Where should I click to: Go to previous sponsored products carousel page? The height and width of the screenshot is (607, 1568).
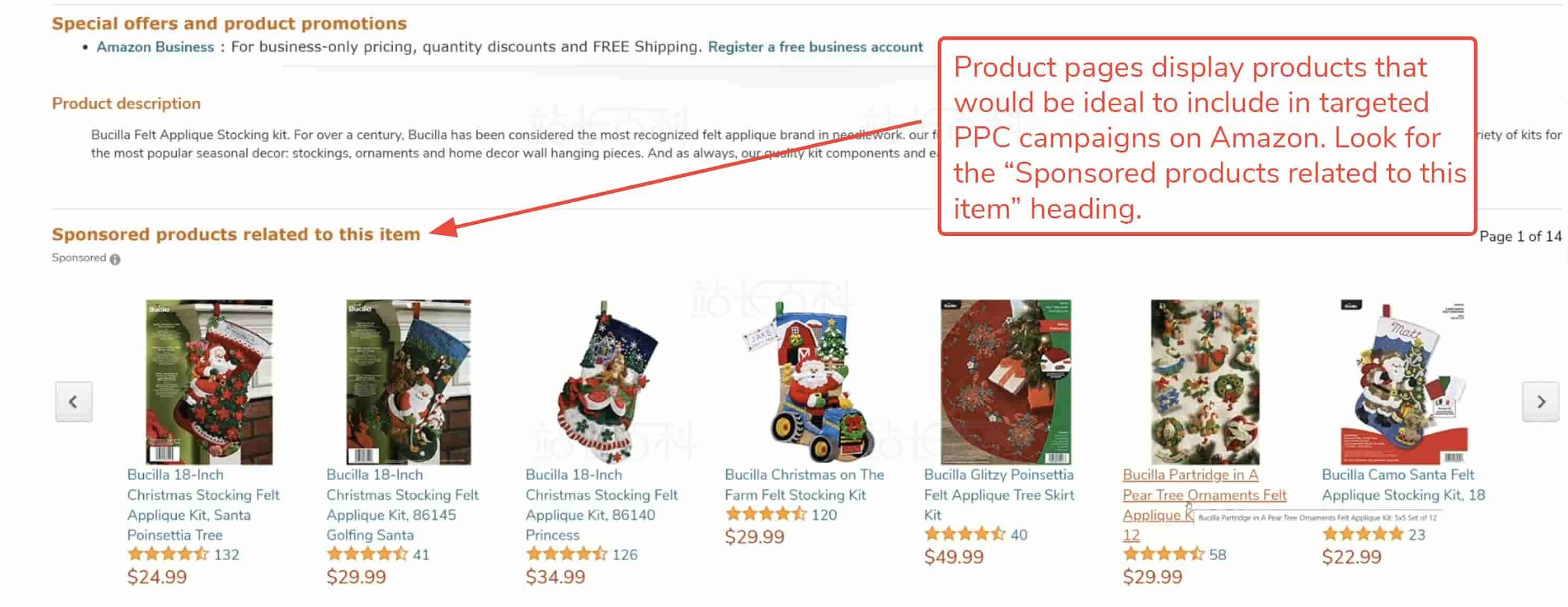pos(74,402)
